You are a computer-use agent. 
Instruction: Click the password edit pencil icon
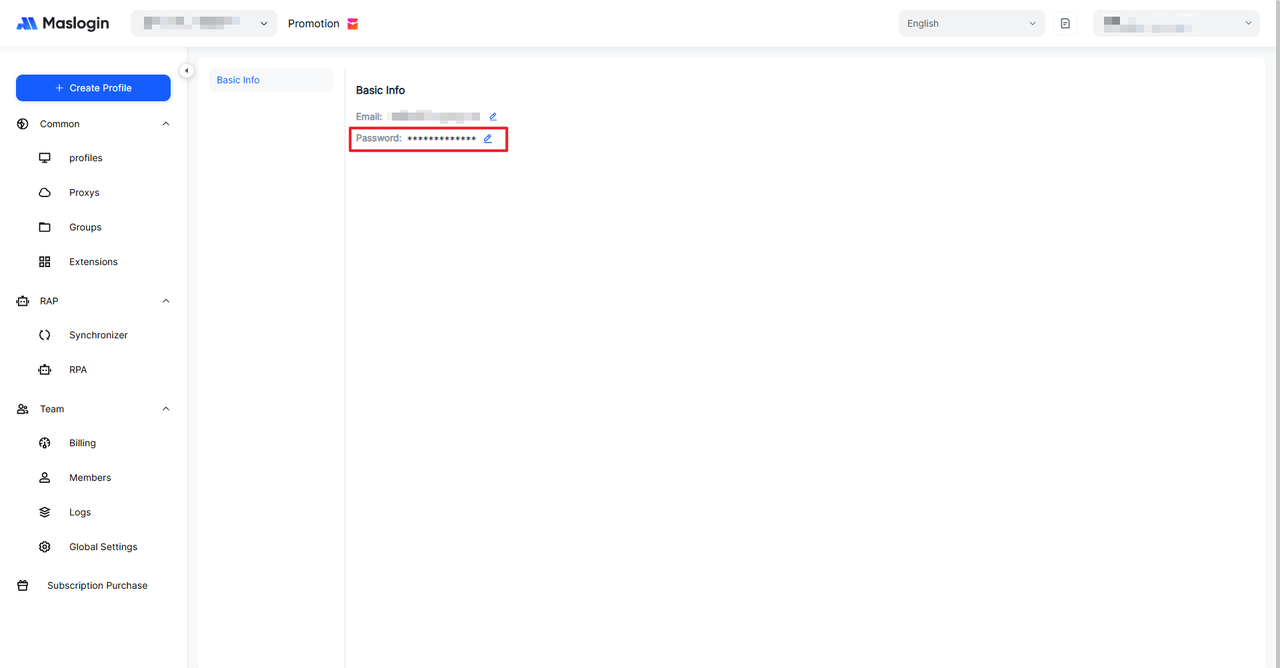click(488, 139)
